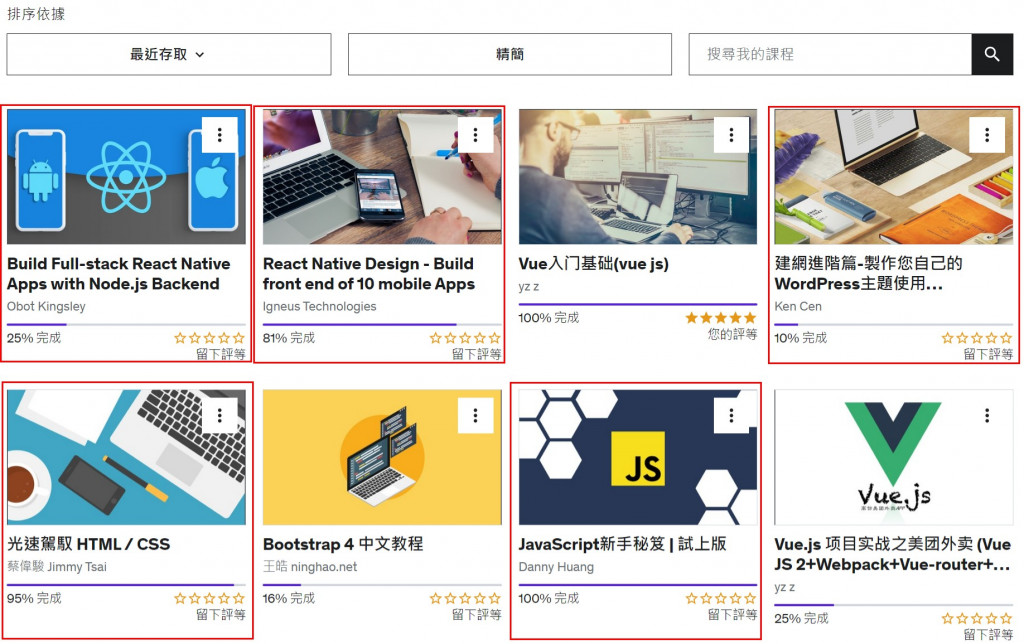Open options menu on Build Full-stack React Native card
This screenshot has width=1024, height=644.
point(219,135)
